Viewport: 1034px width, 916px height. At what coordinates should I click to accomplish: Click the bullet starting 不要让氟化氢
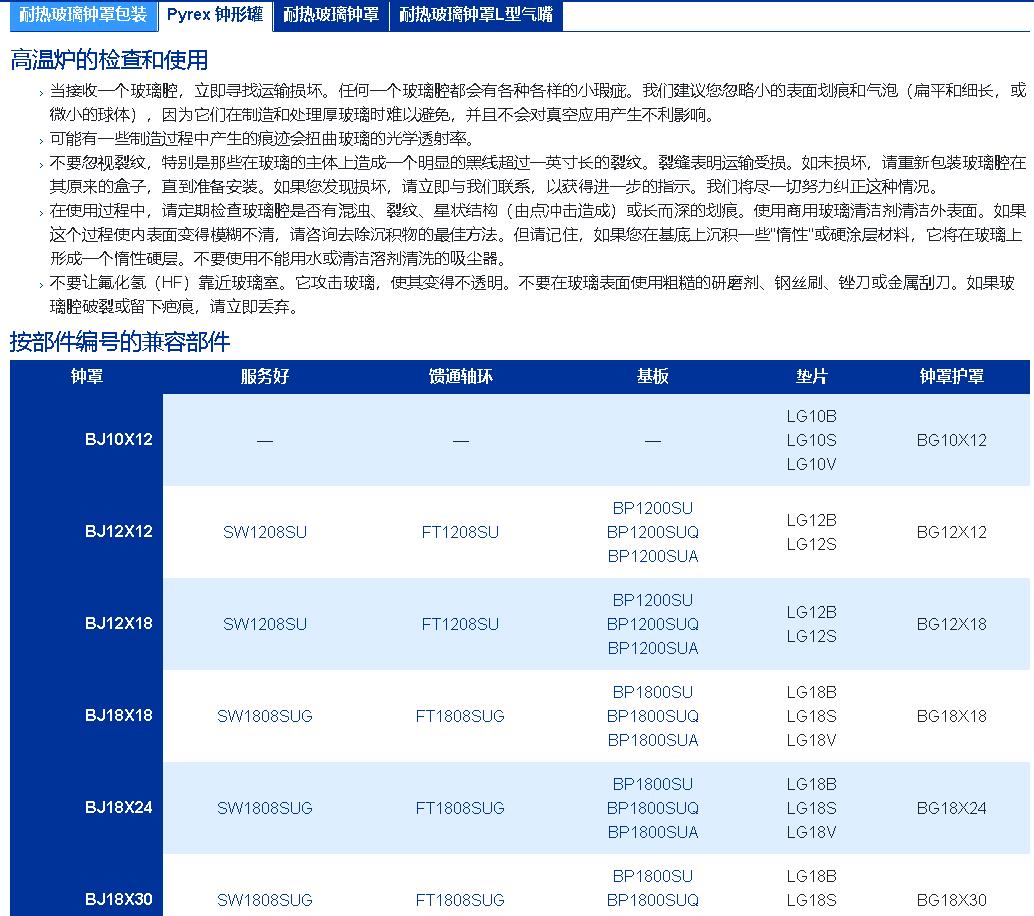coord(532,295)
